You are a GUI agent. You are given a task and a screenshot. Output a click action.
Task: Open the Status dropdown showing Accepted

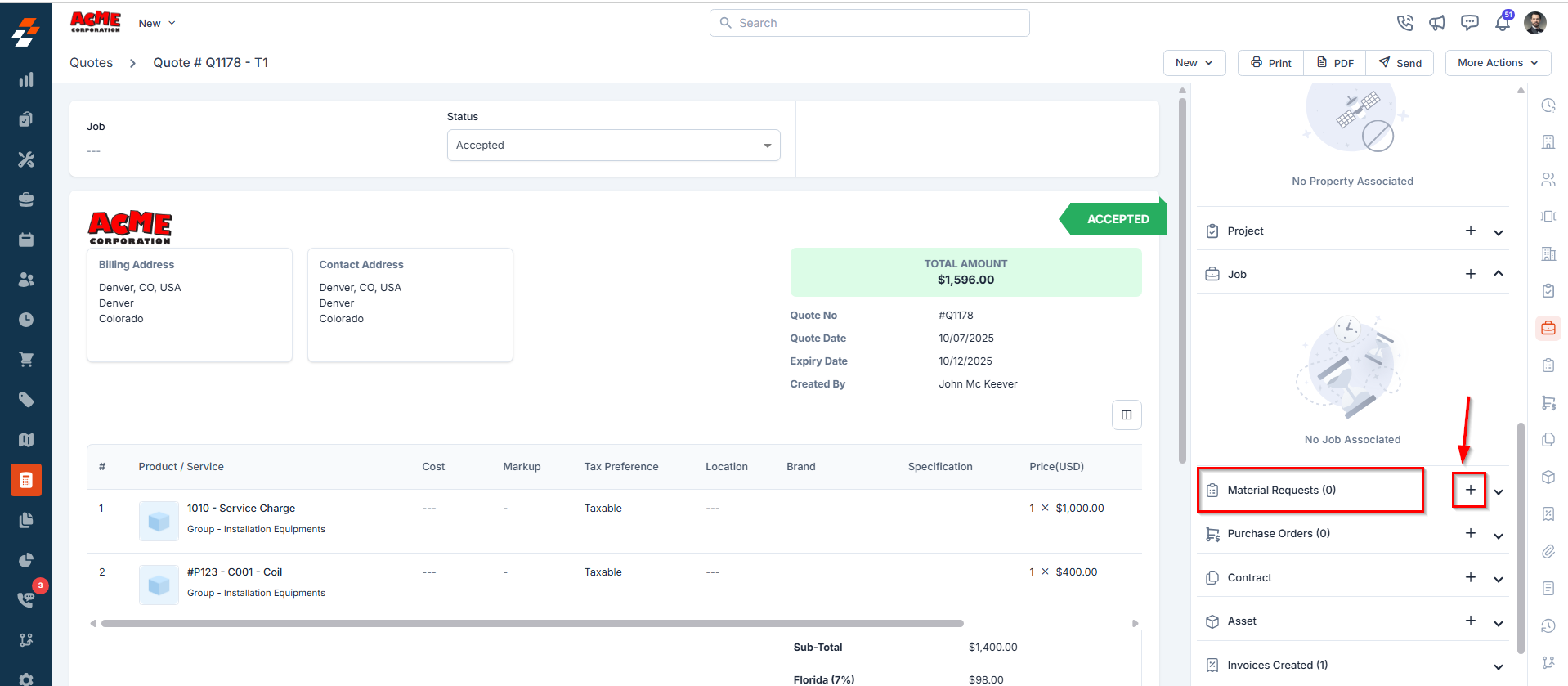pos(613,146)
